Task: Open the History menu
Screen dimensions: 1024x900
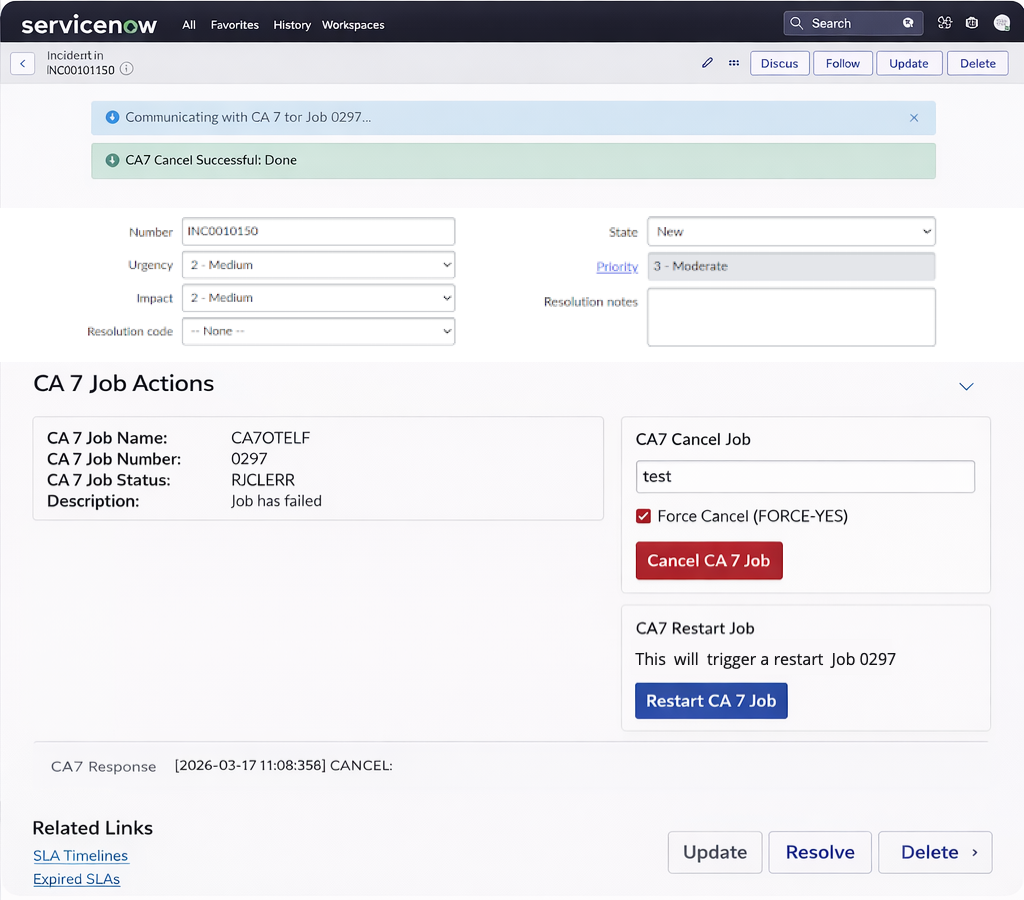Action: pos(292,25)
